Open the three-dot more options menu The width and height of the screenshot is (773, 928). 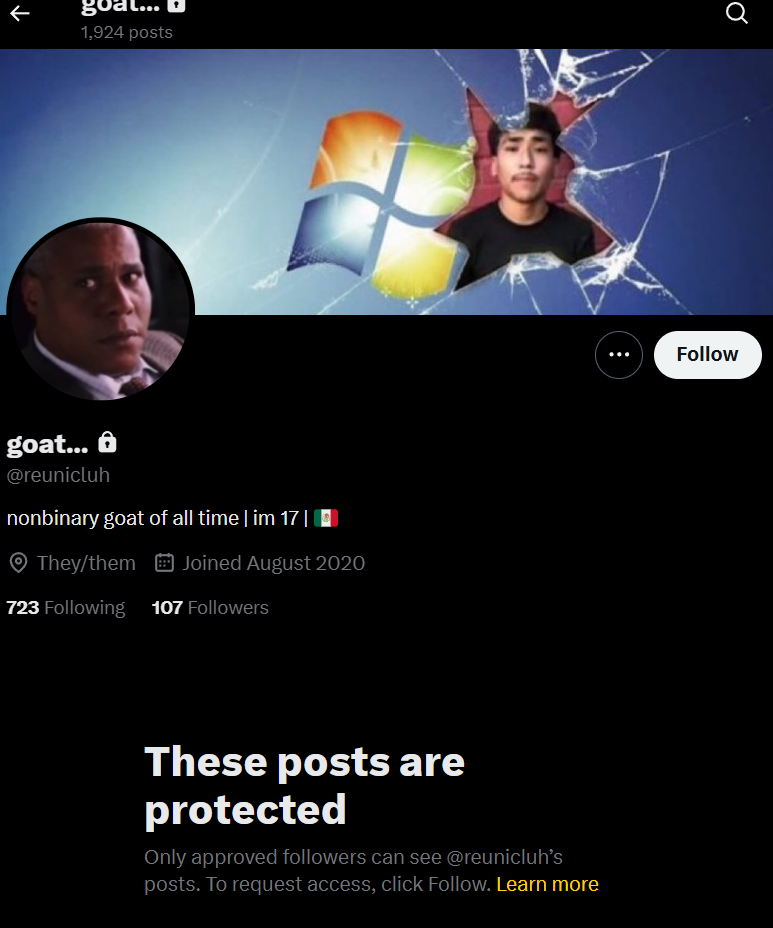click(x=619, y=355)
